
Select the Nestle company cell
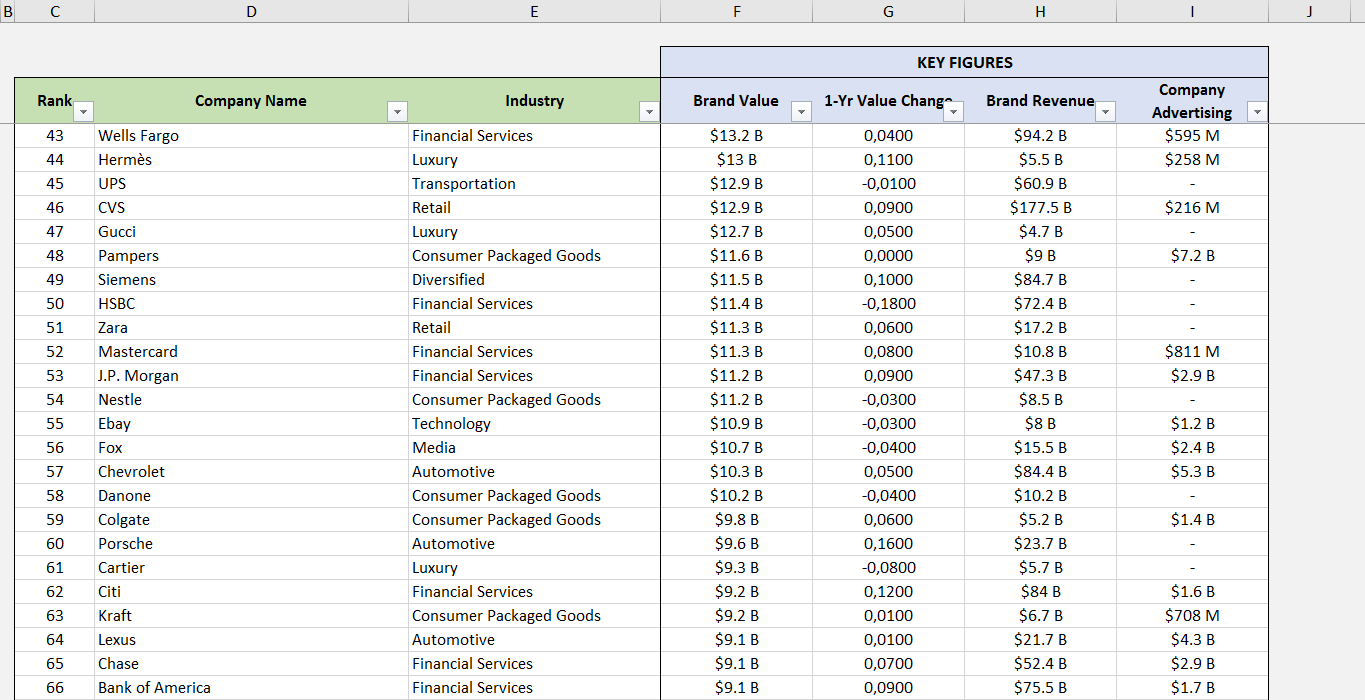pyautogui.click(x=251, y=400)
